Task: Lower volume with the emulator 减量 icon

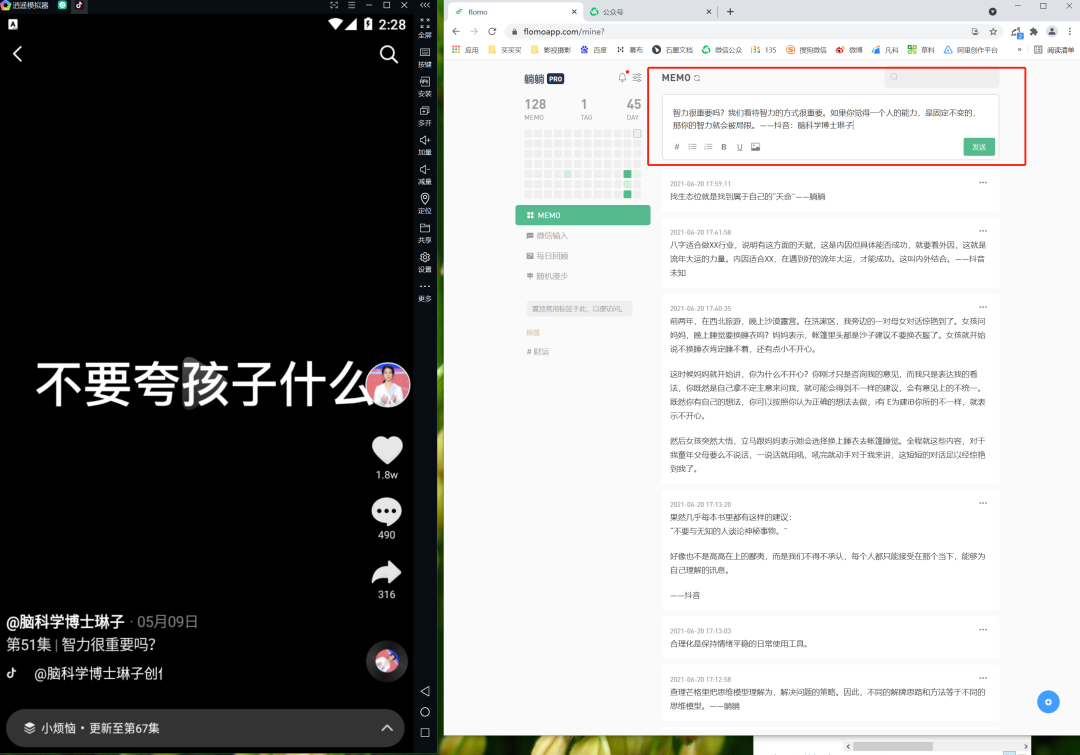Action: pos(425,170)
